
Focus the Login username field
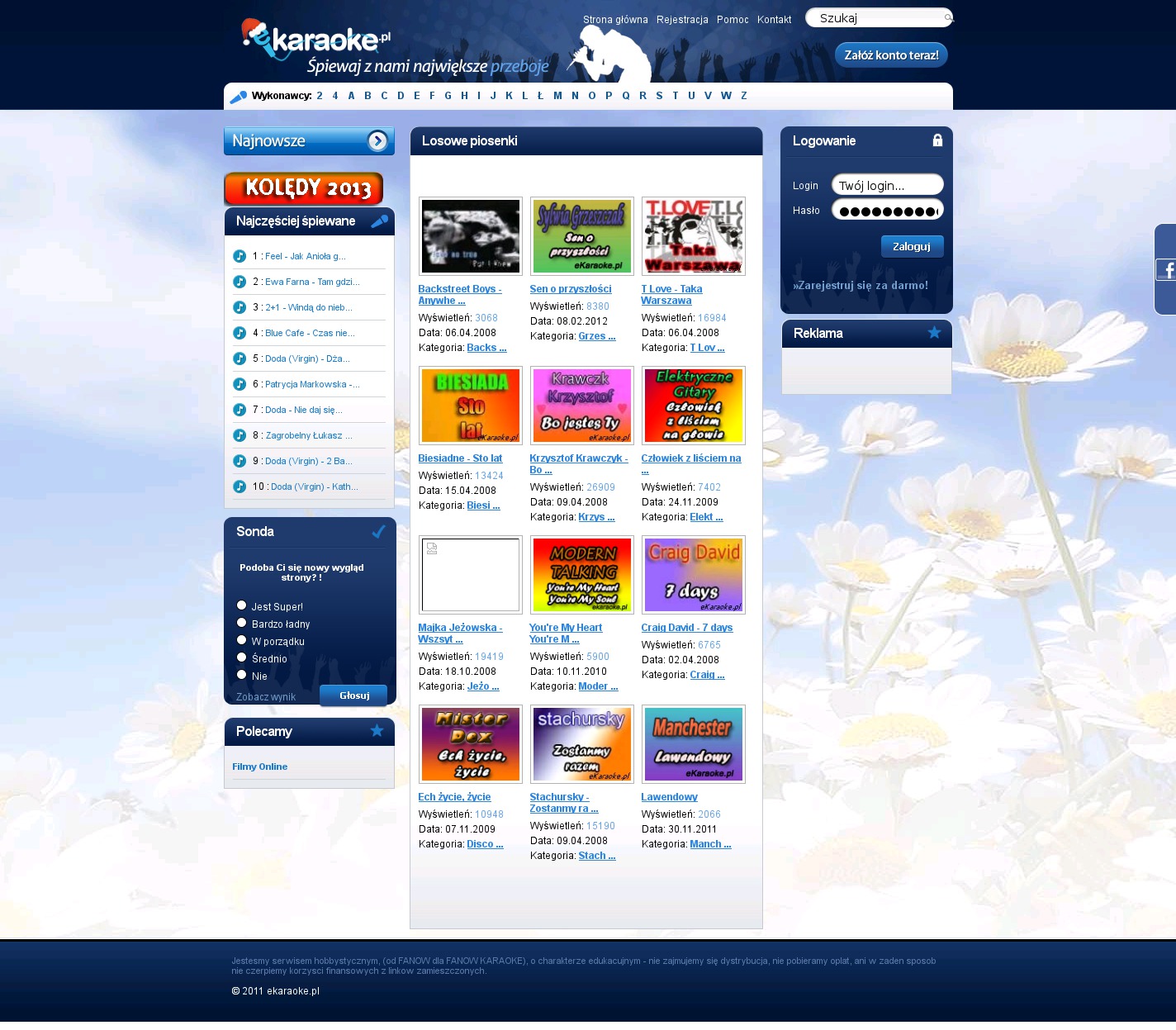pos(888,185)
